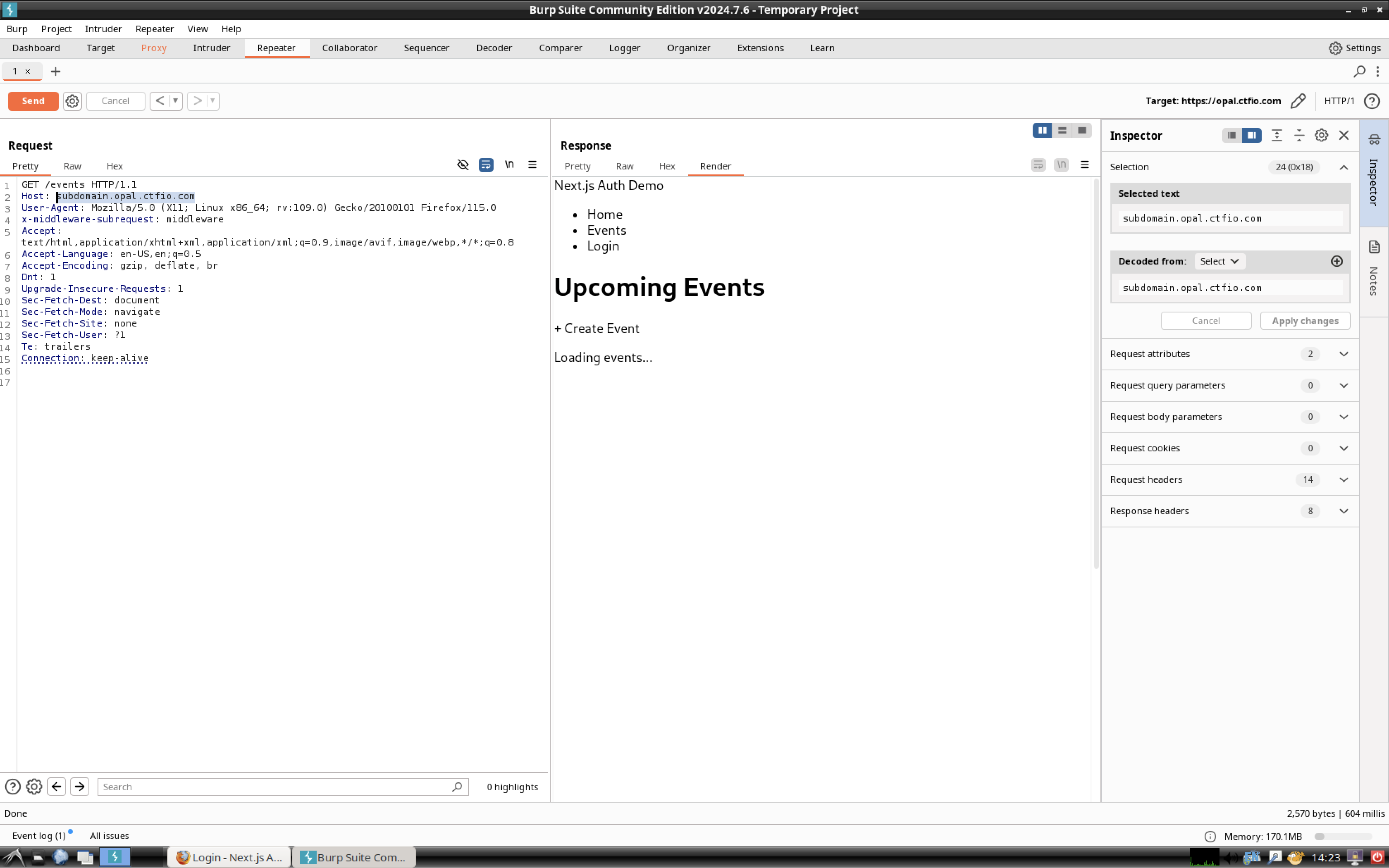Switch to the Proxy tab
The image size is (1389, 868).
click(x=154, y=48)
